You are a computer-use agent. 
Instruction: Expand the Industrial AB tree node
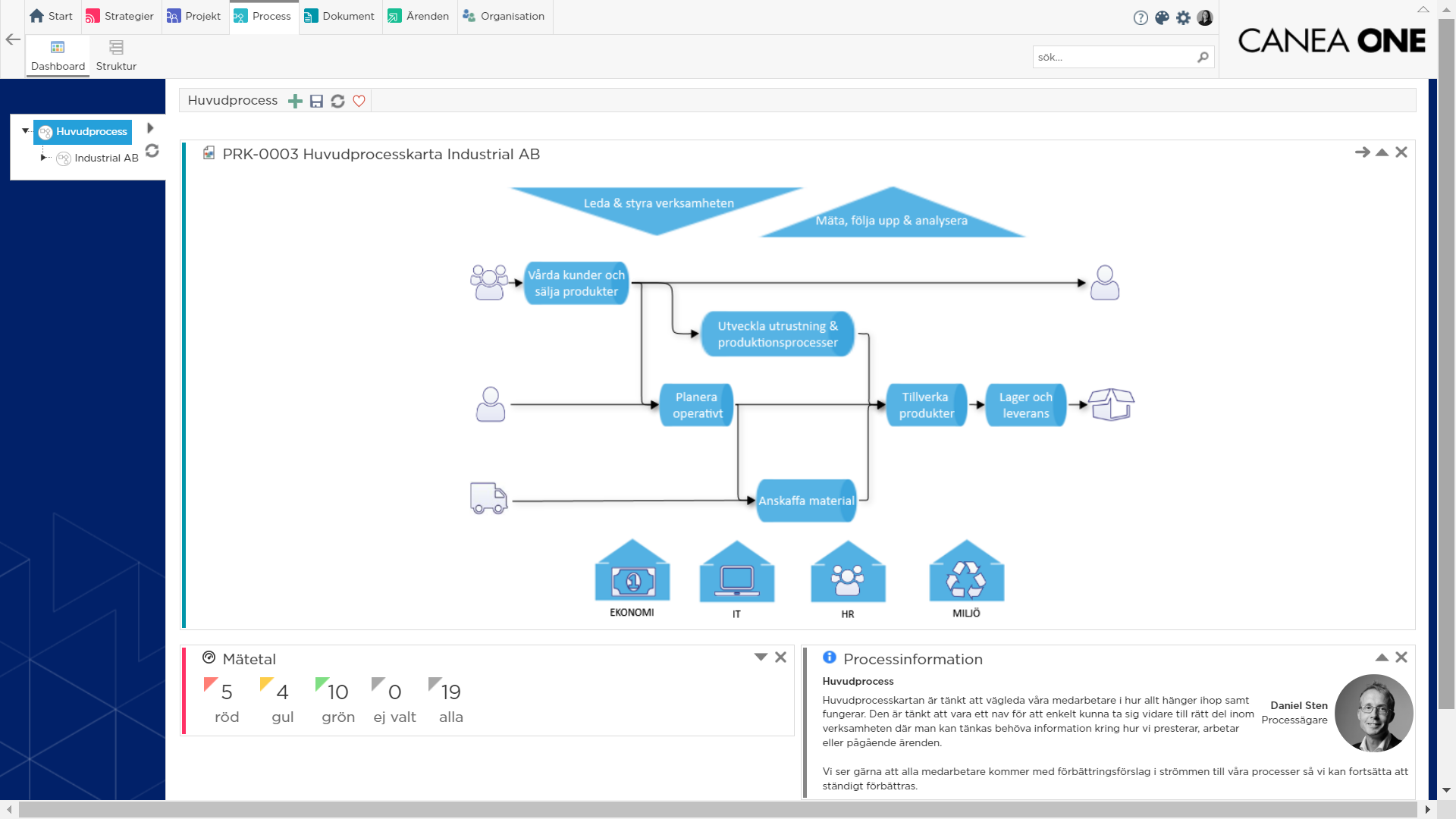(43, 158)
